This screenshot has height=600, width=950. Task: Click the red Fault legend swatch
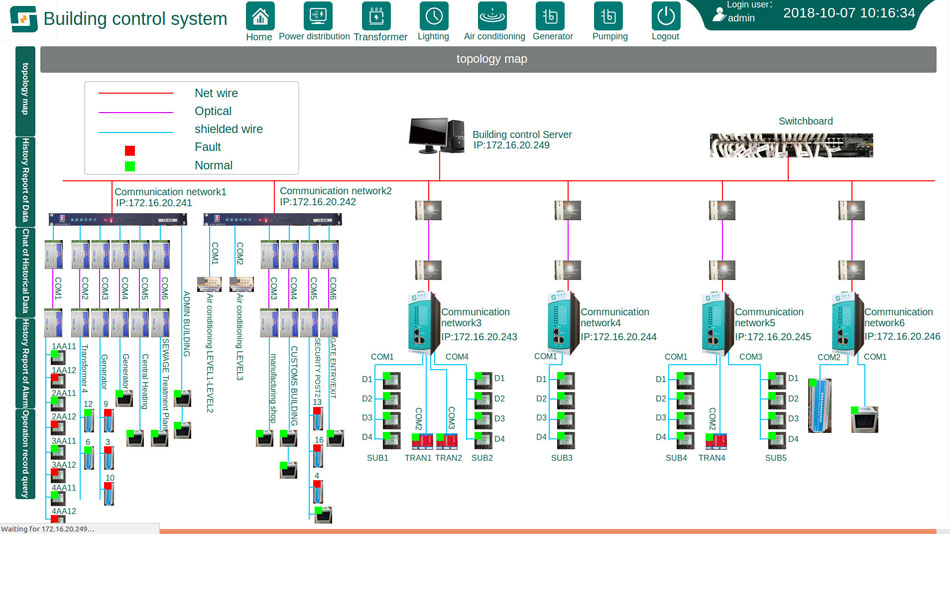click(130, 148)
